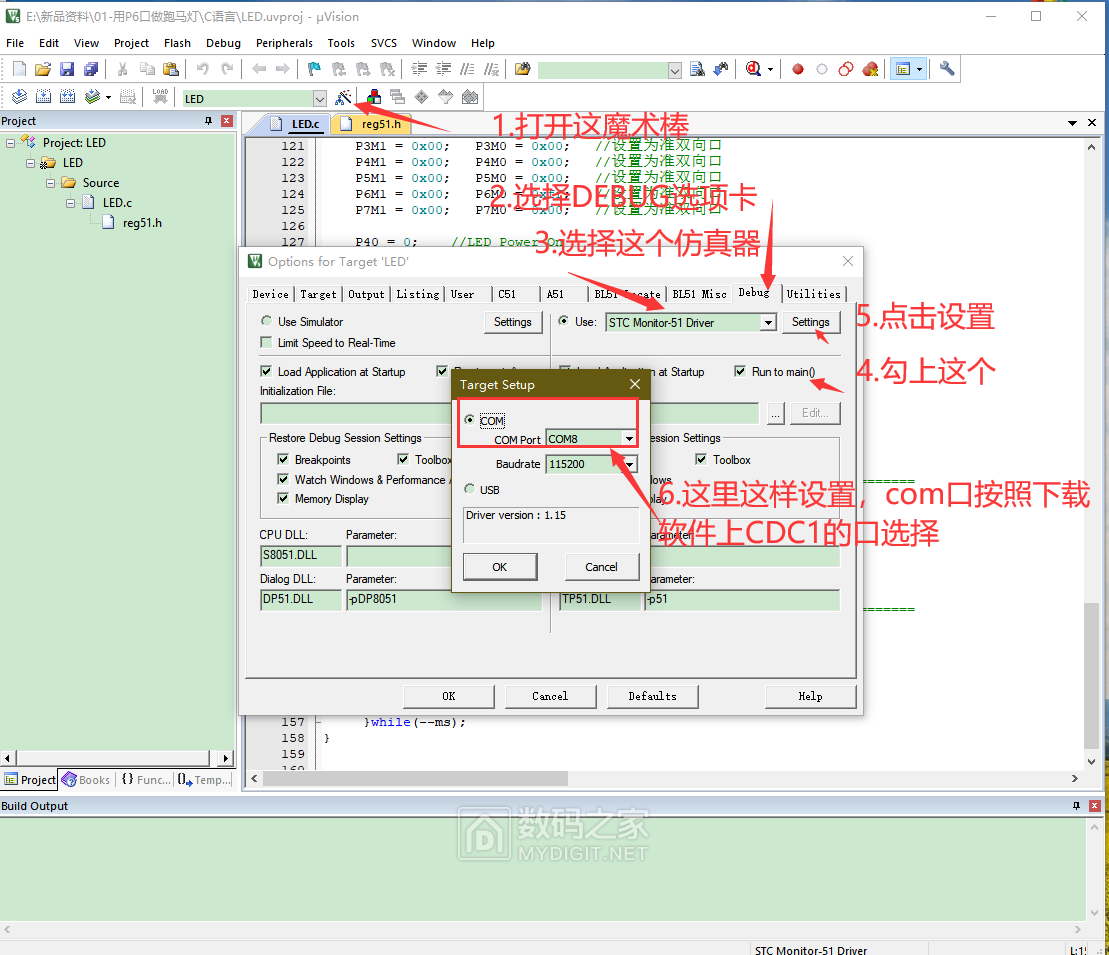Collapse the Source folder in Project tree
Viewport: 1109px width, 955px height.
click(x=50, y=182)
